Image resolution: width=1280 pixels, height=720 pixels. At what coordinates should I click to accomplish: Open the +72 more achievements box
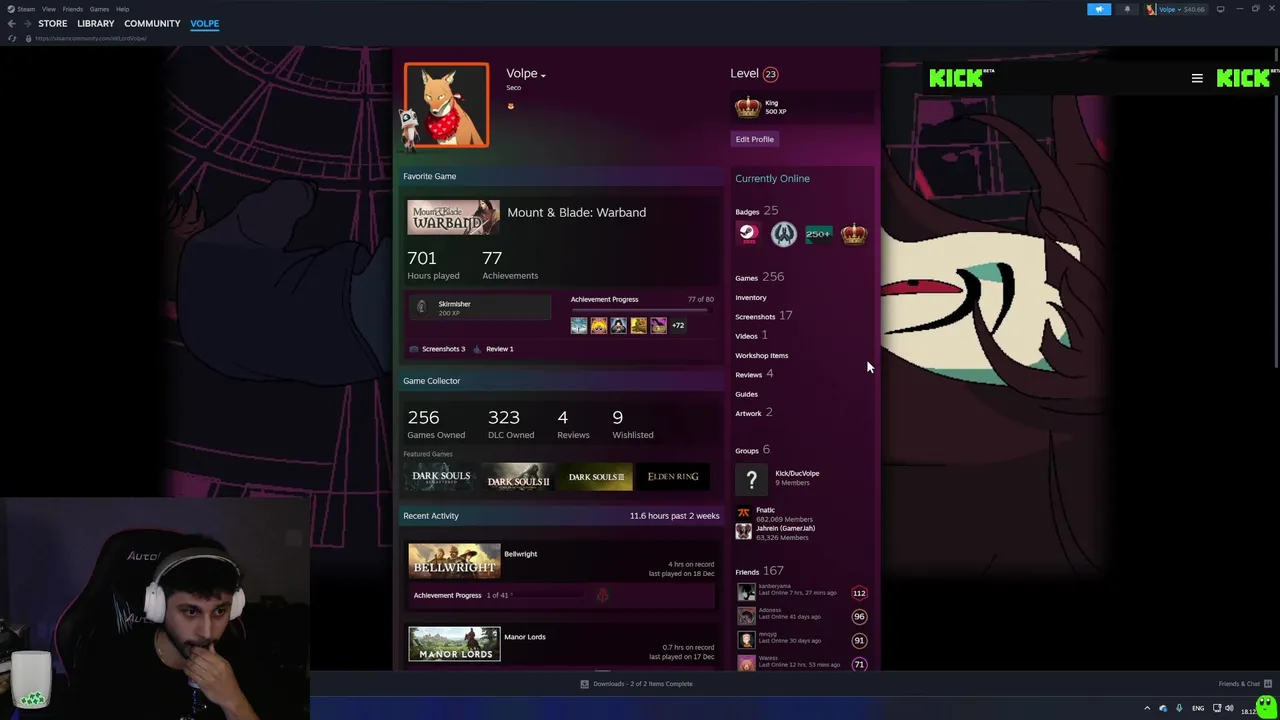point(678,325)
